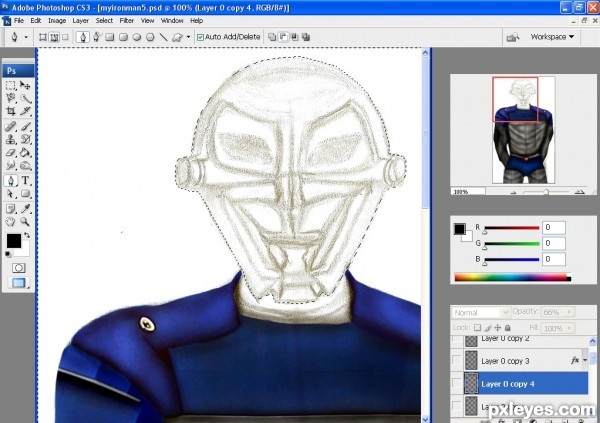Select the Paint Bucket tool
This screenshot has width=600, height=423.
point(25,152)
